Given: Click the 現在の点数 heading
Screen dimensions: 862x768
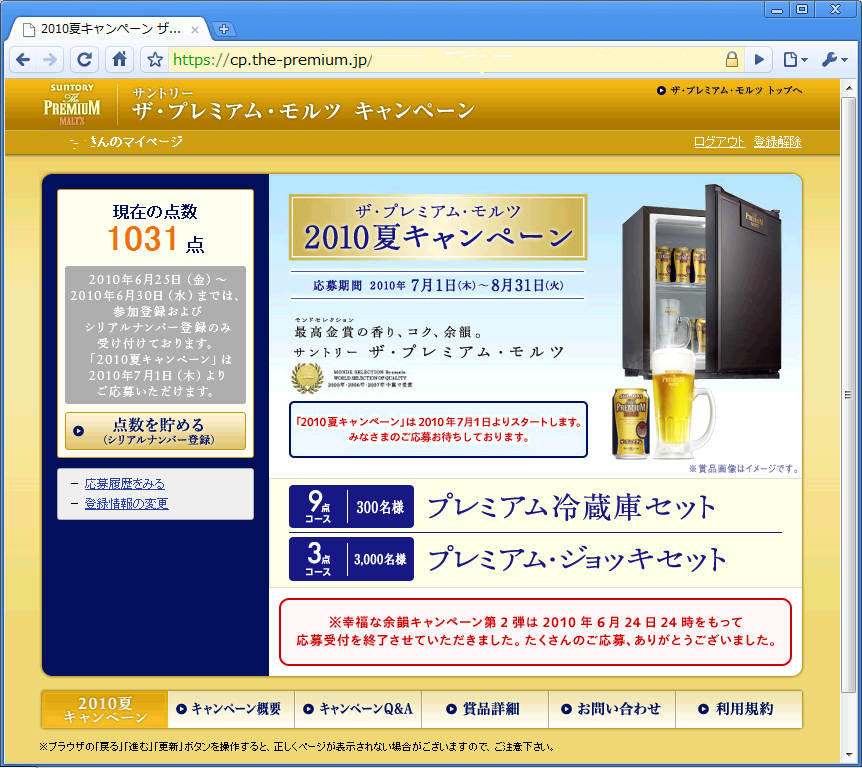Looking at the screenshot, I should pos(155,212).
